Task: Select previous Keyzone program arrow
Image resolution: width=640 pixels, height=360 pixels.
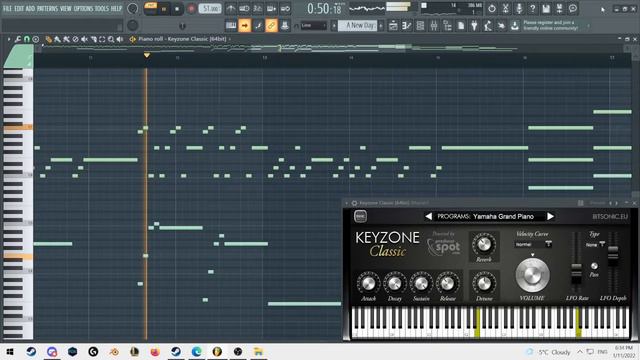Action: click(429, 216)
